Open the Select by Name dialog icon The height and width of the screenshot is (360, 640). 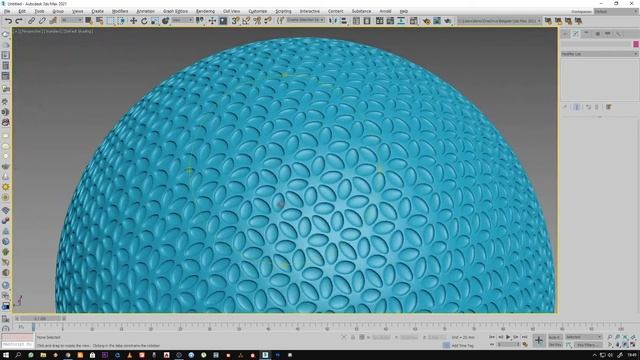pos(100,20)
